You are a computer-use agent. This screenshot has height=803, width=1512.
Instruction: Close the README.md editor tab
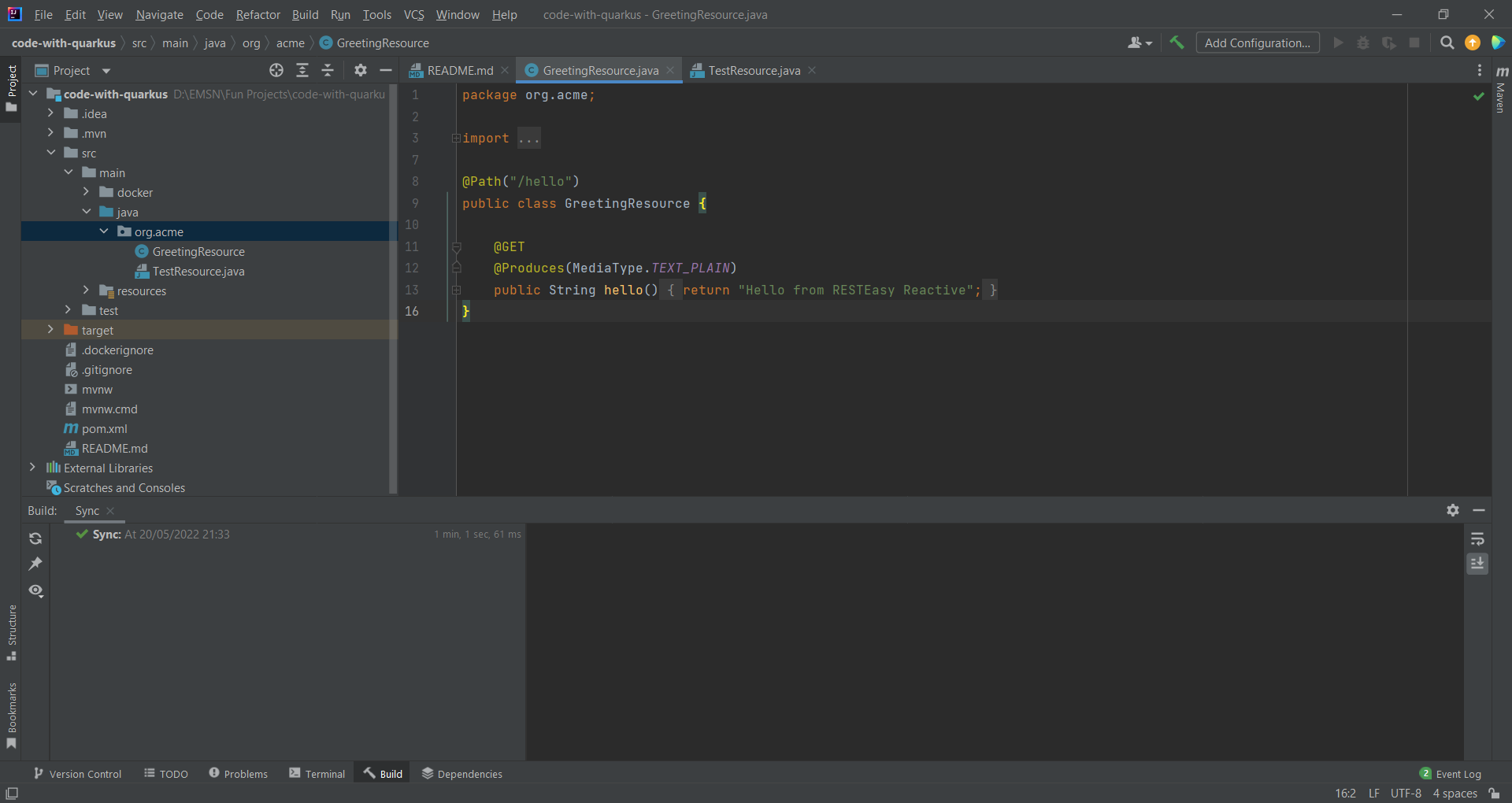point(505,70)
